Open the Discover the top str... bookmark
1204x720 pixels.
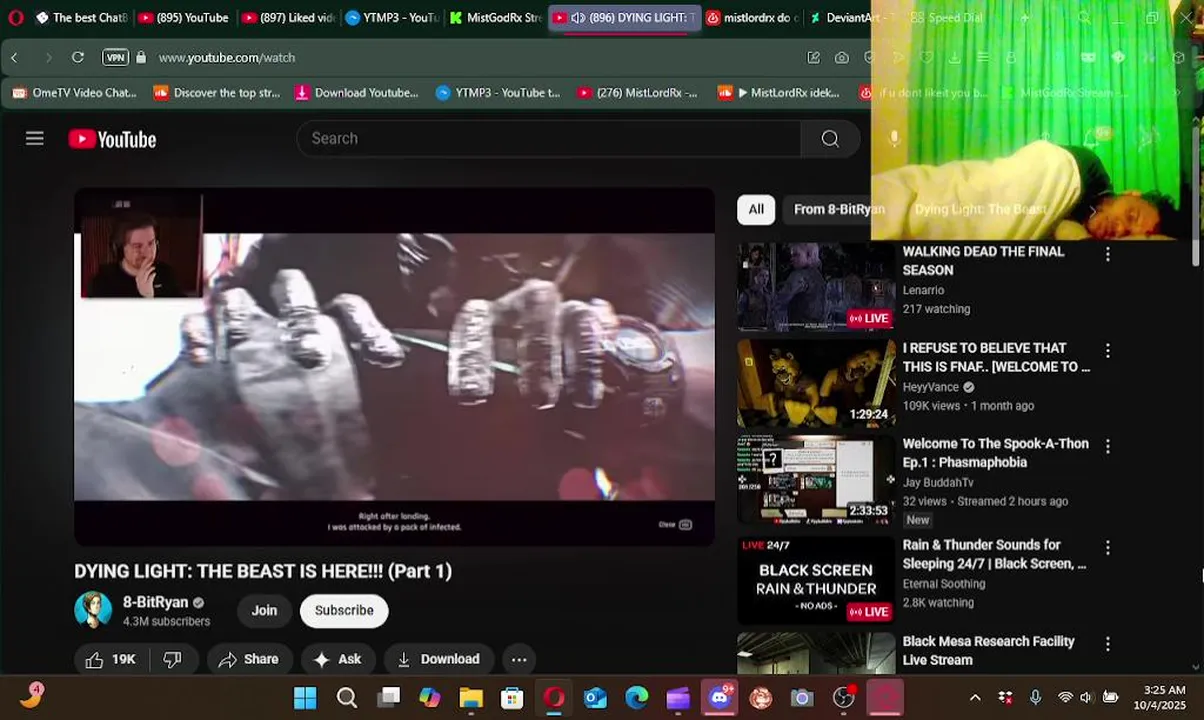point(216,93)
